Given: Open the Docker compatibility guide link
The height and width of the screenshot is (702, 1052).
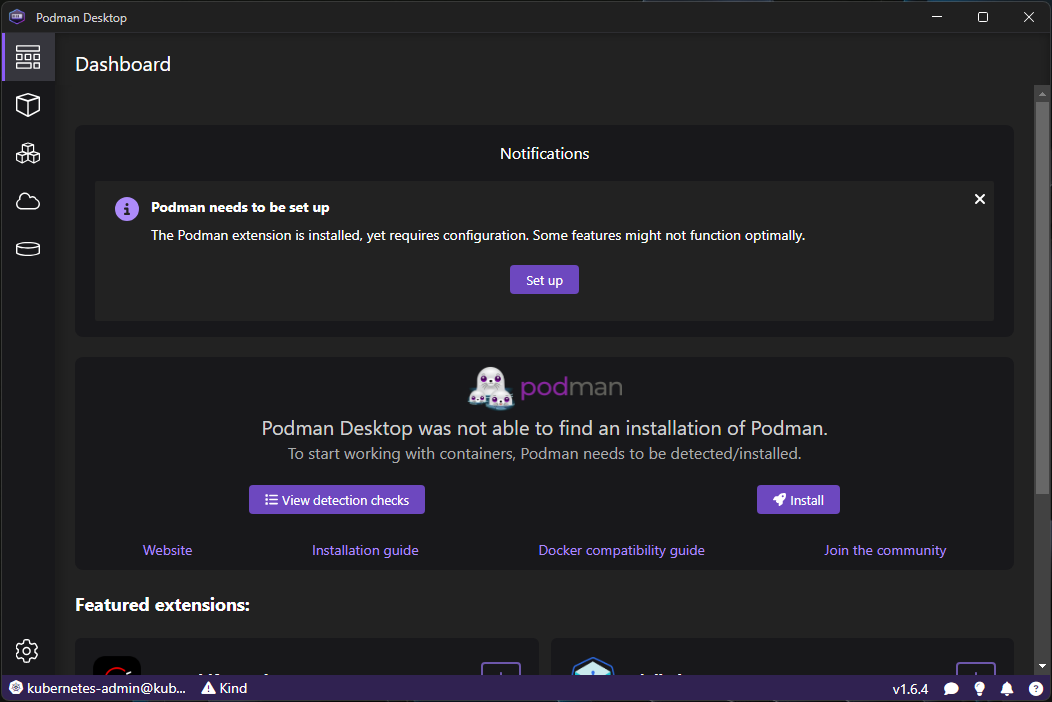Looking at the screenshot, I should [x=621, y=550].
